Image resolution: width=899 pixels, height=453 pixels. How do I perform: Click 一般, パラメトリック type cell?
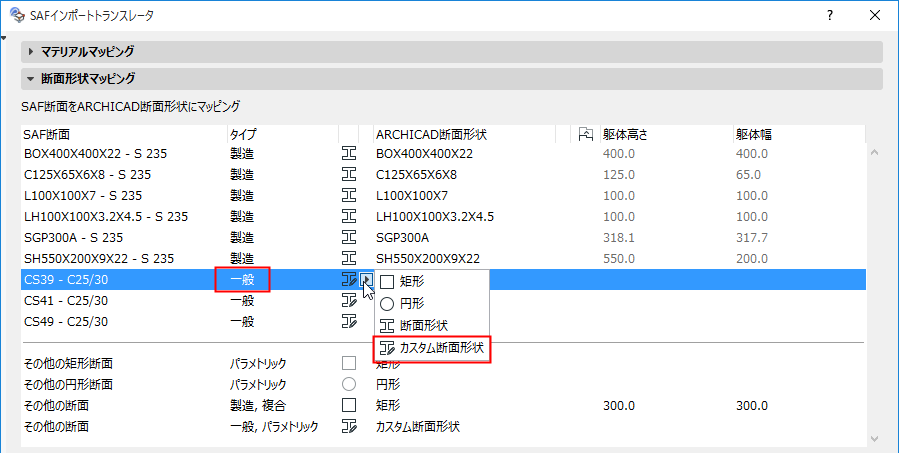click(274, 426)
